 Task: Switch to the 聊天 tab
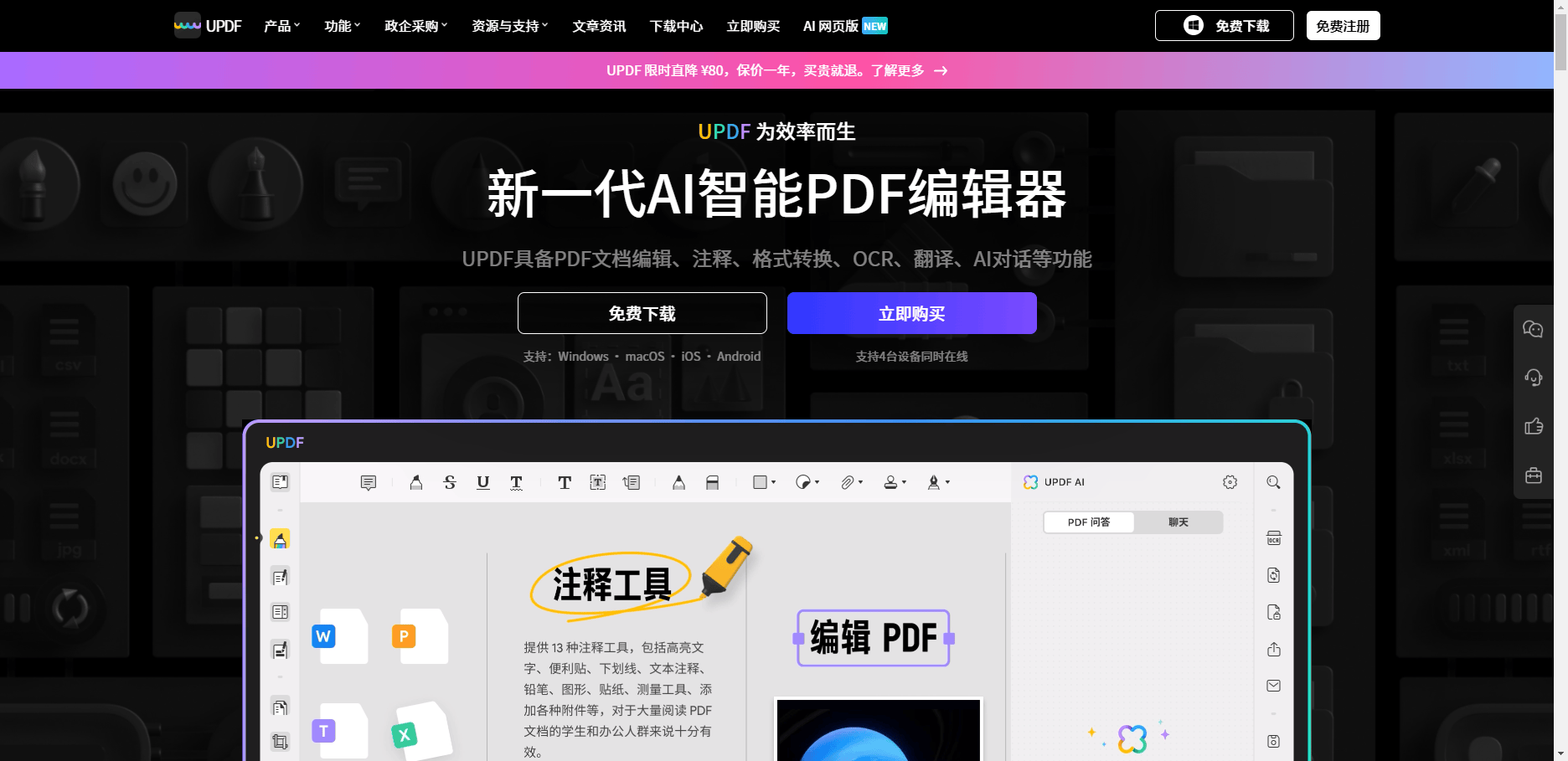tap(1179, 522)
